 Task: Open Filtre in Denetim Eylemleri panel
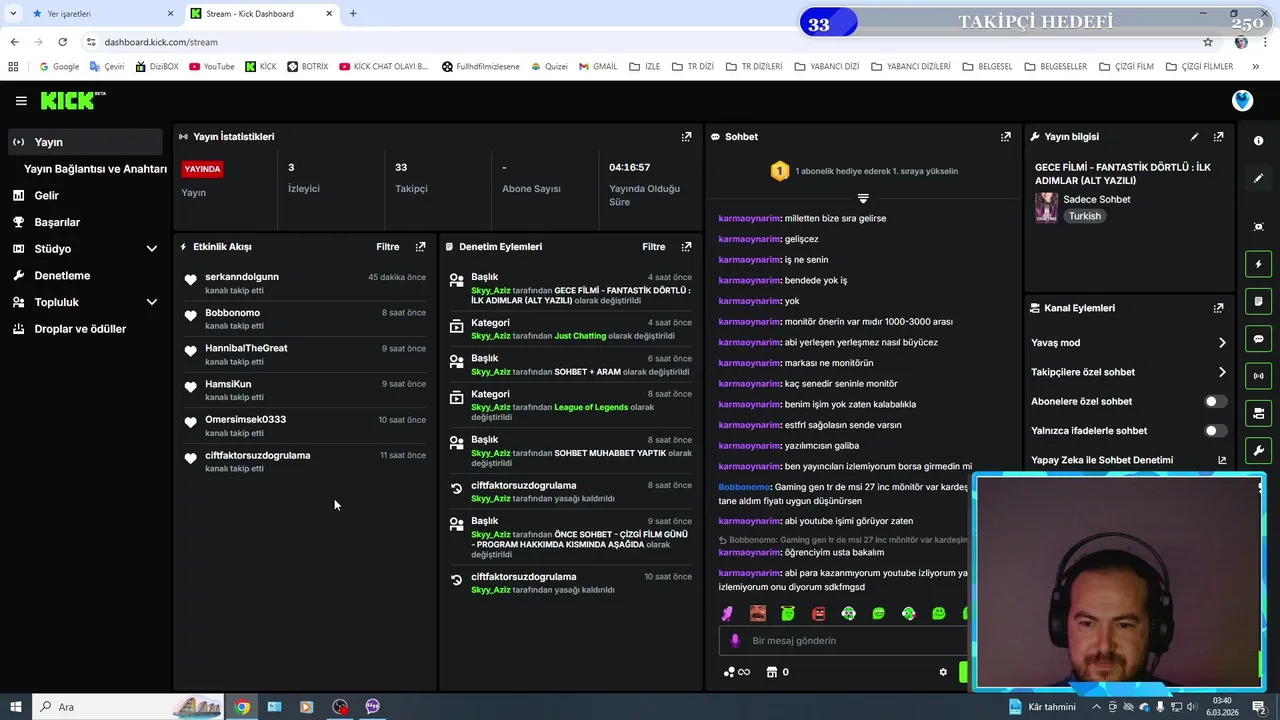(x=653, y=247)
